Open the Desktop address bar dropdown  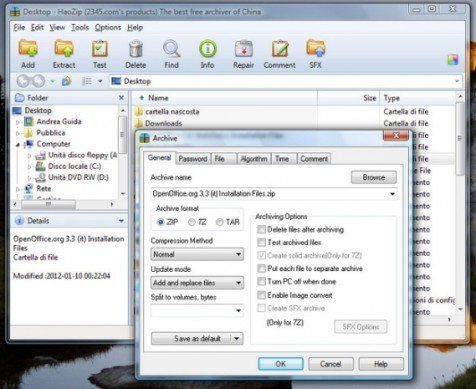[457, 81]
